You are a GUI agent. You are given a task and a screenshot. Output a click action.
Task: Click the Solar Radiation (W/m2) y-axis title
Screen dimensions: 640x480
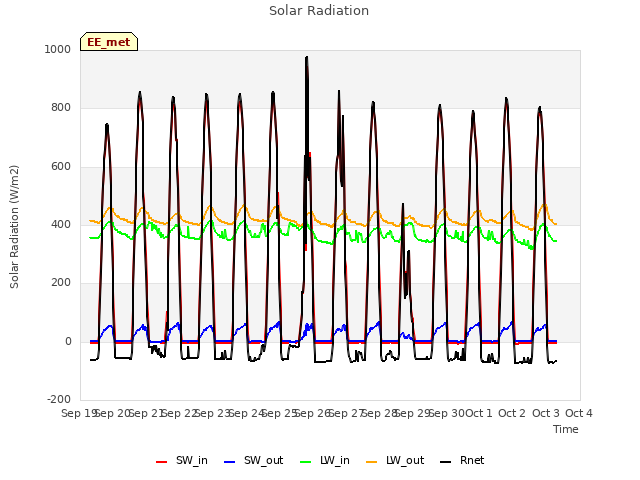pyautogui.click(x=14, y=227)
